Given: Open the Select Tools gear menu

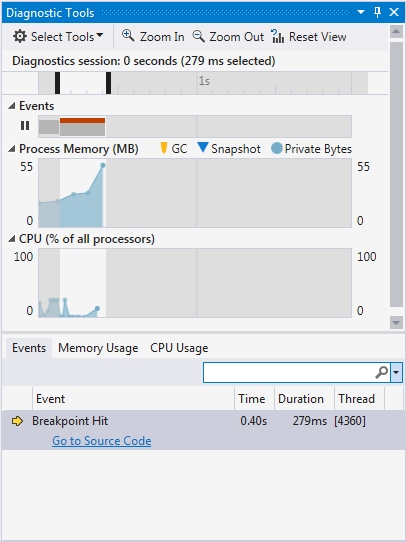Looking at the screenshot, I should point(58,37).
